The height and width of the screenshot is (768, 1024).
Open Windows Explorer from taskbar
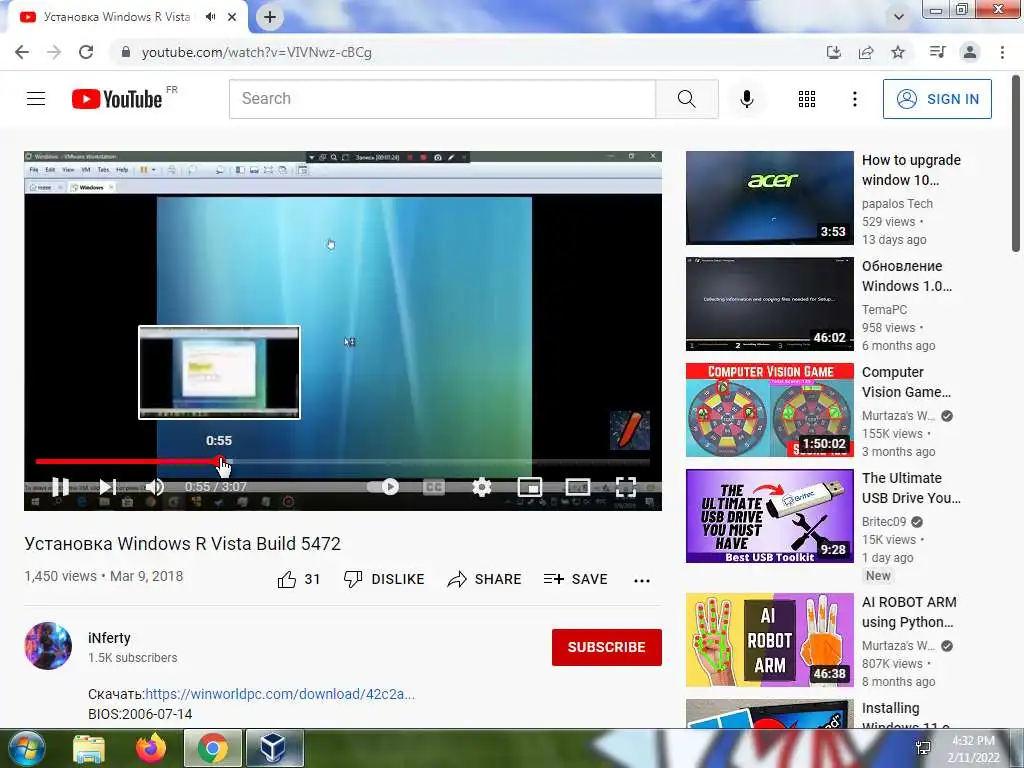click(89, 749)
